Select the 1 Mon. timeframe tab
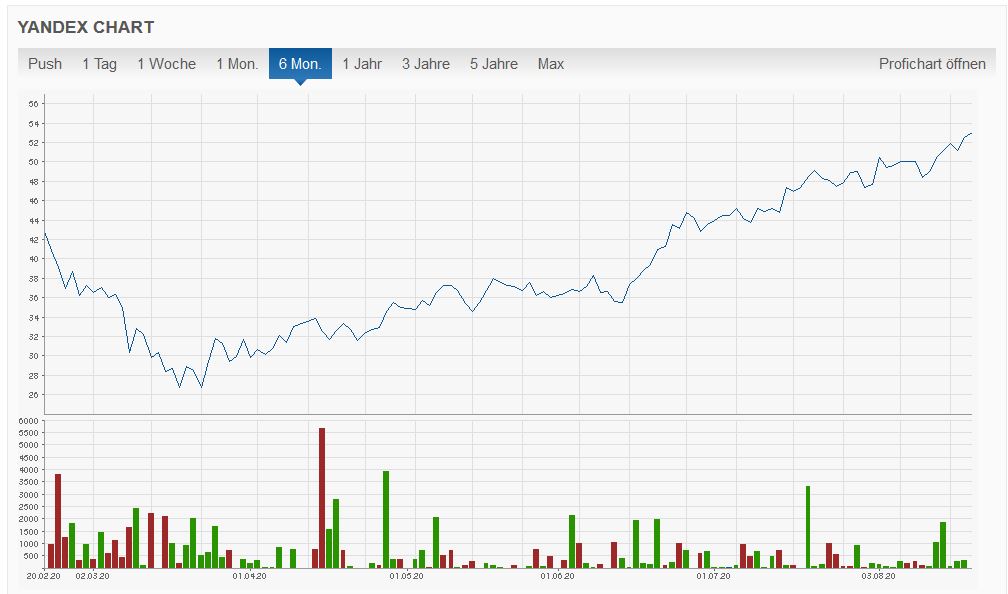Viewport: 1008px width, 594px height. pyautogui.click(x=237, y=64)
